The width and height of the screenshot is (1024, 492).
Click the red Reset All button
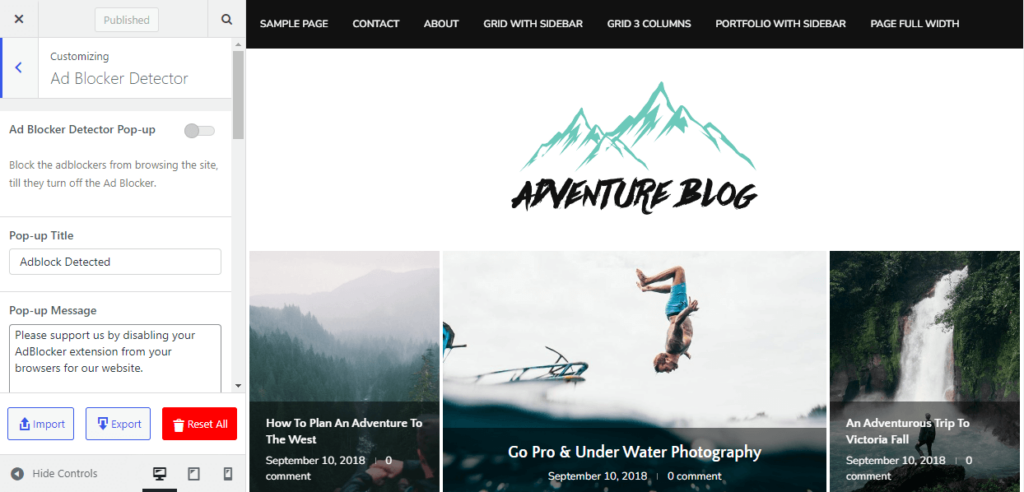click(200, 423)
